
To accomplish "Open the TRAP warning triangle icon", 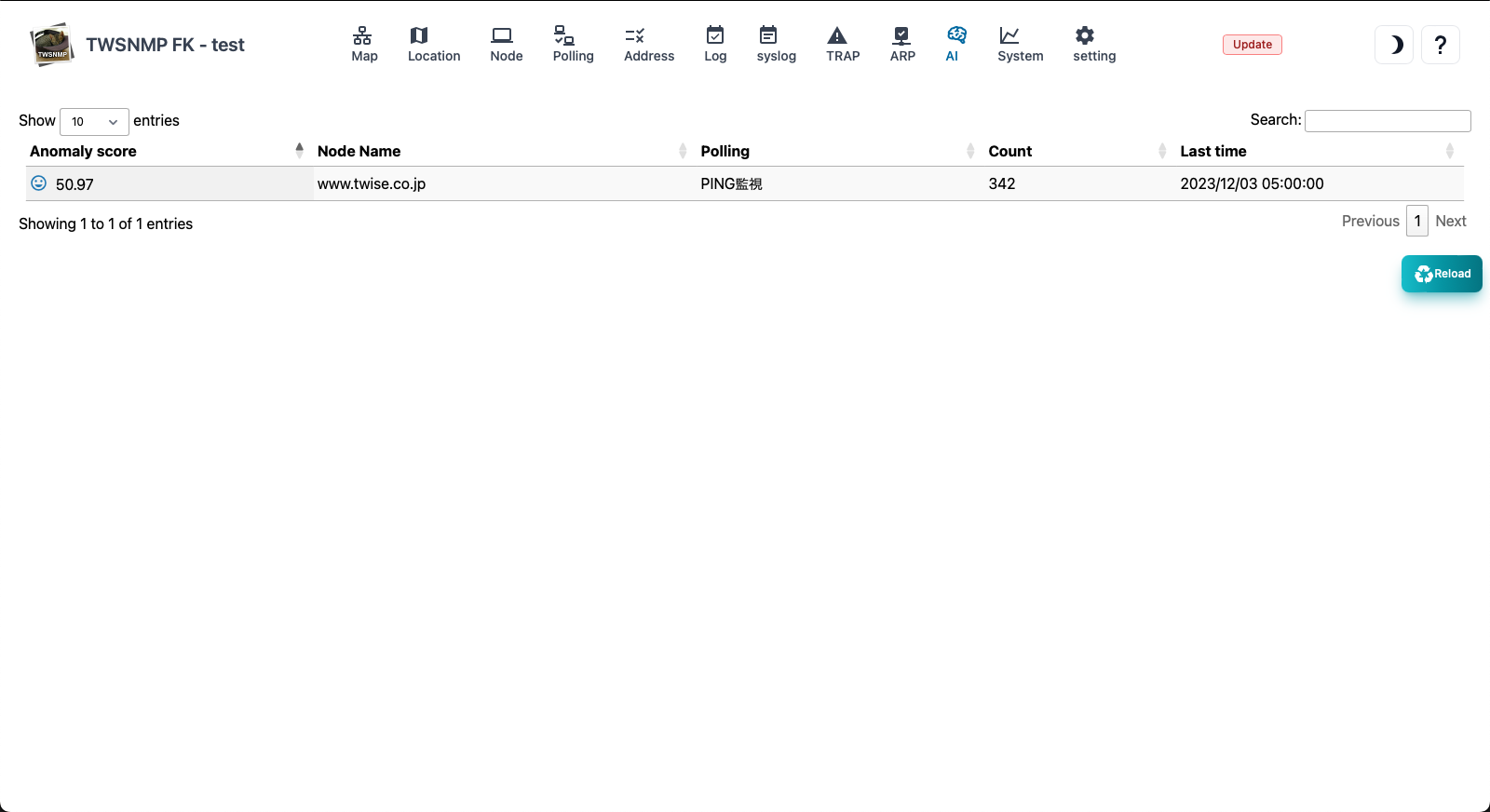I will coord(837,36).
